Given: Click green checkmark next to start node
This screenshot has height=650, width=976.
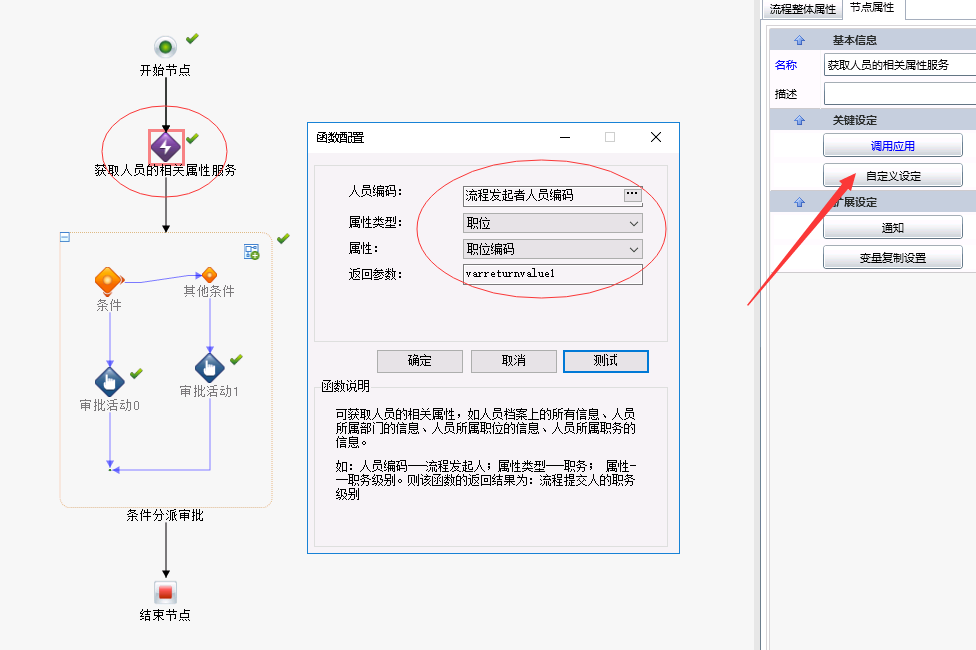Looking at the screenshot, I should click(192, 39).
